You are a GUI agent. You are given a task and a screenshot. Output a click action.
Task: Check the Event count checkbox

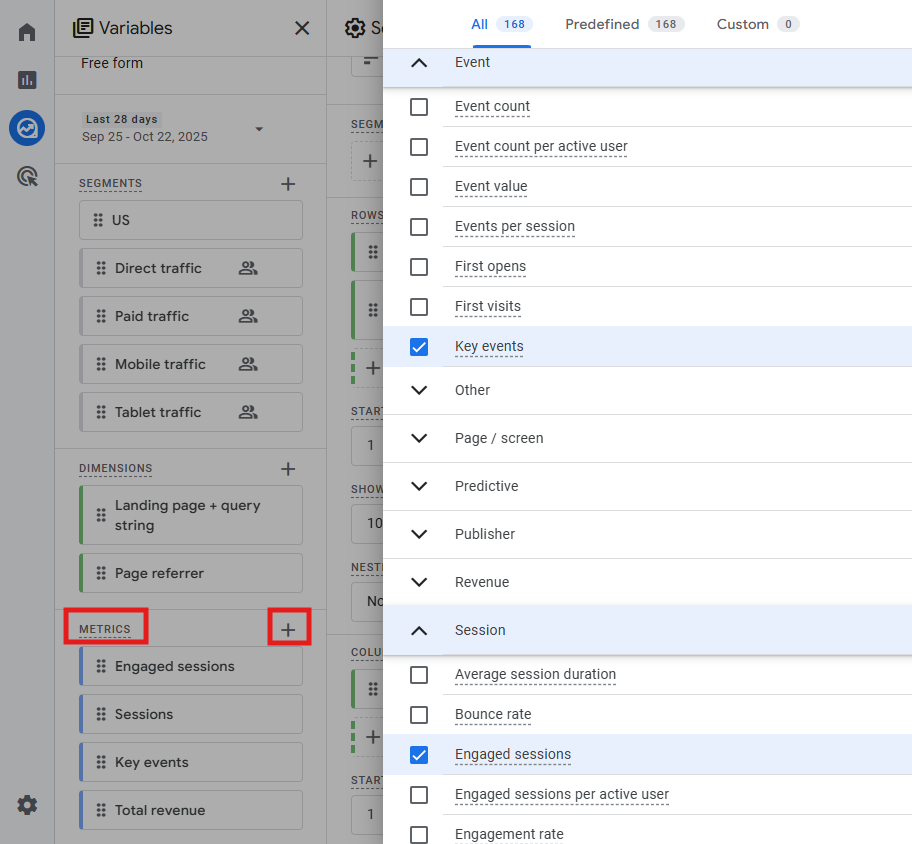[419, 107]
